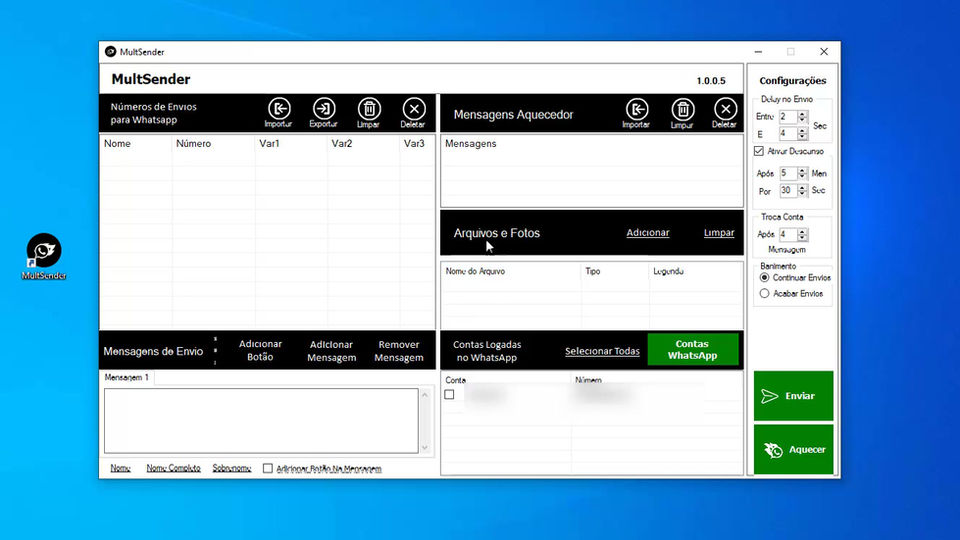Image resolution: width=960 pixels, height=540 pixels.
Task: Insert Nome variable link
Action: 121,468
